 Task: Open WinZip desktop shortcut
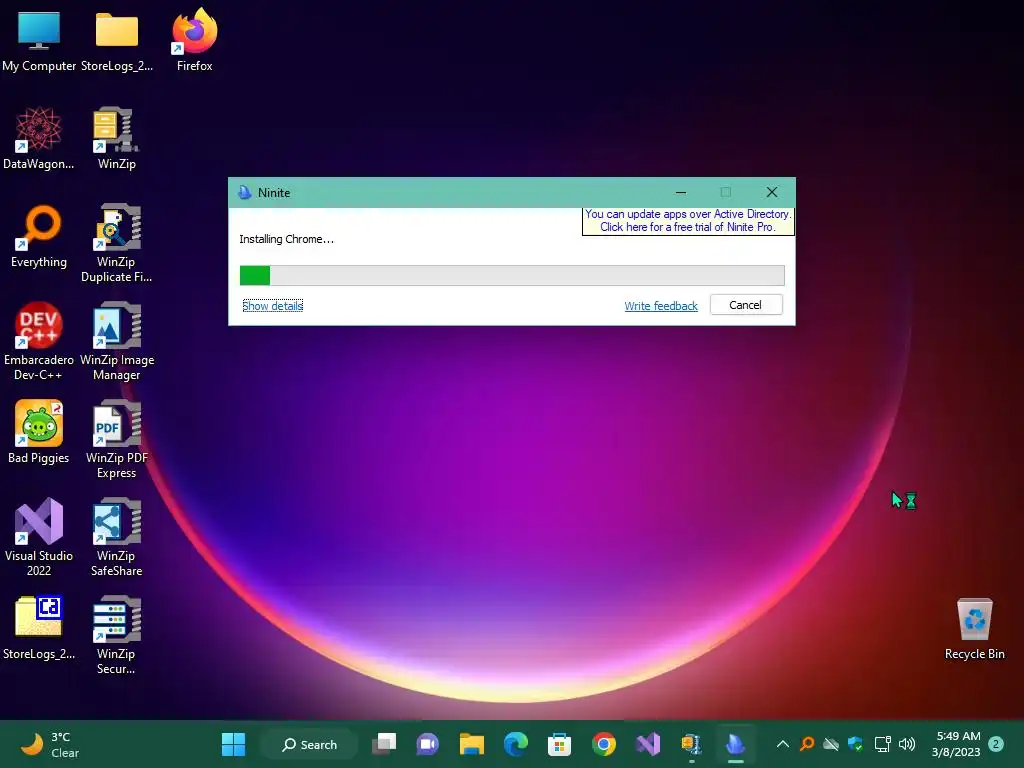(x=116, y=138)
